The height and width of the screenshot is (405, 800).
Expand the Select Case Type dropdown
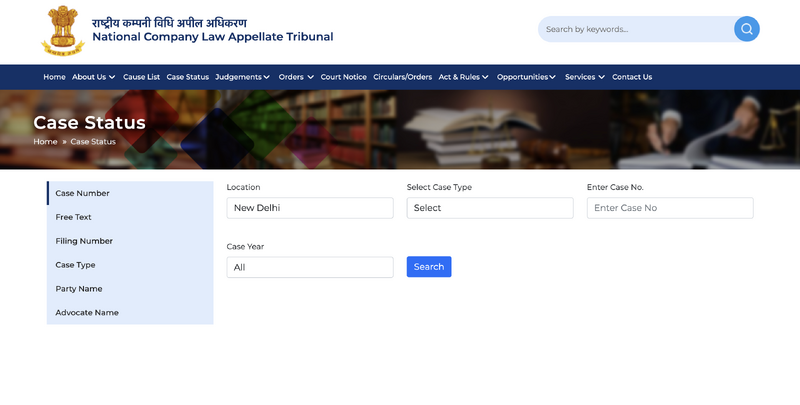[489, 208]
